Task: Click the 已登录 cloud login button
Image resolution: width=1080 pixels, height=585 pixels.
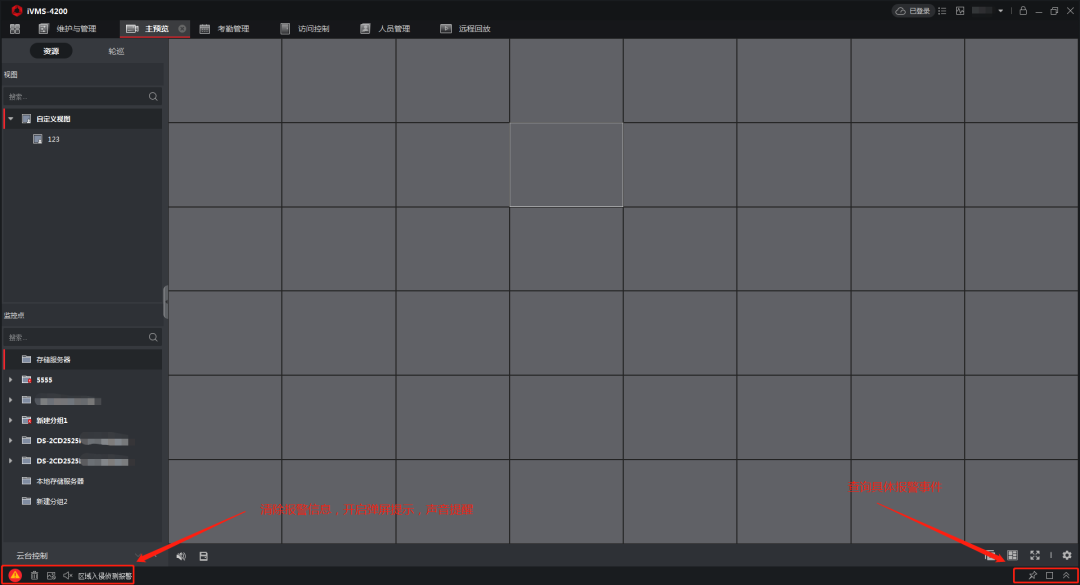Action: [x=912, y=11]
